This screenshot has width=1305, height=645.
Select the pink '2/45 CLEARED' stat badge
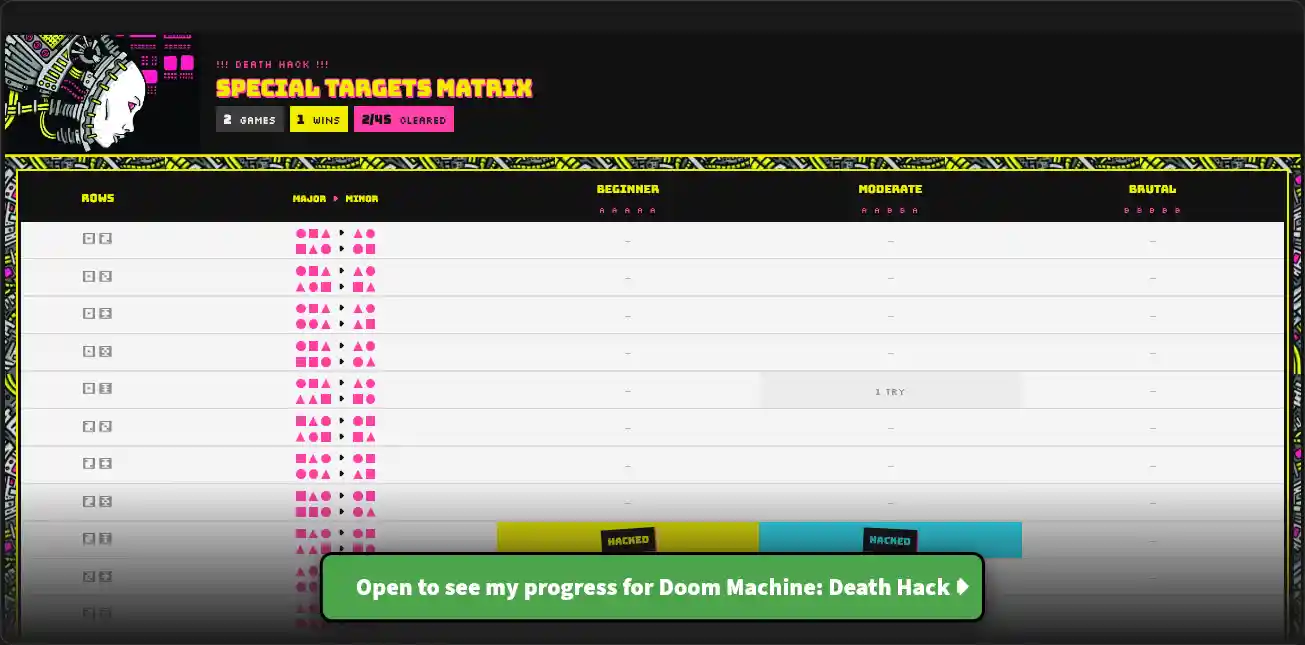coord(404,119)
